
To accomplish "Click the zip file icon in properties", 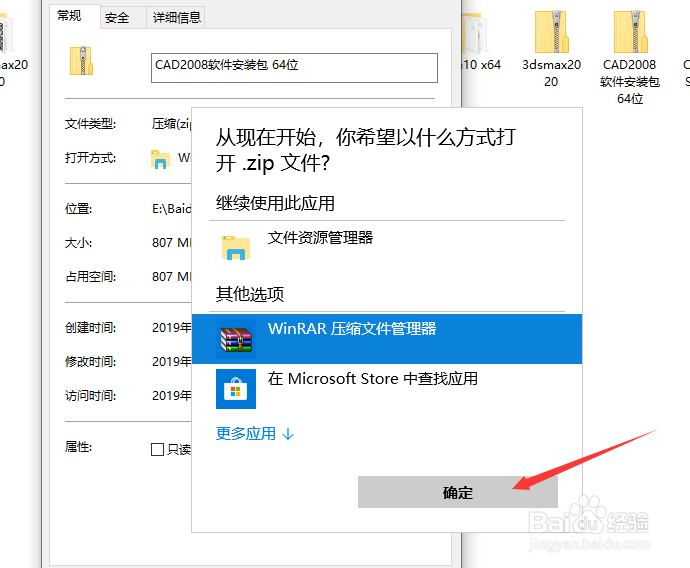I will (81, 61).
